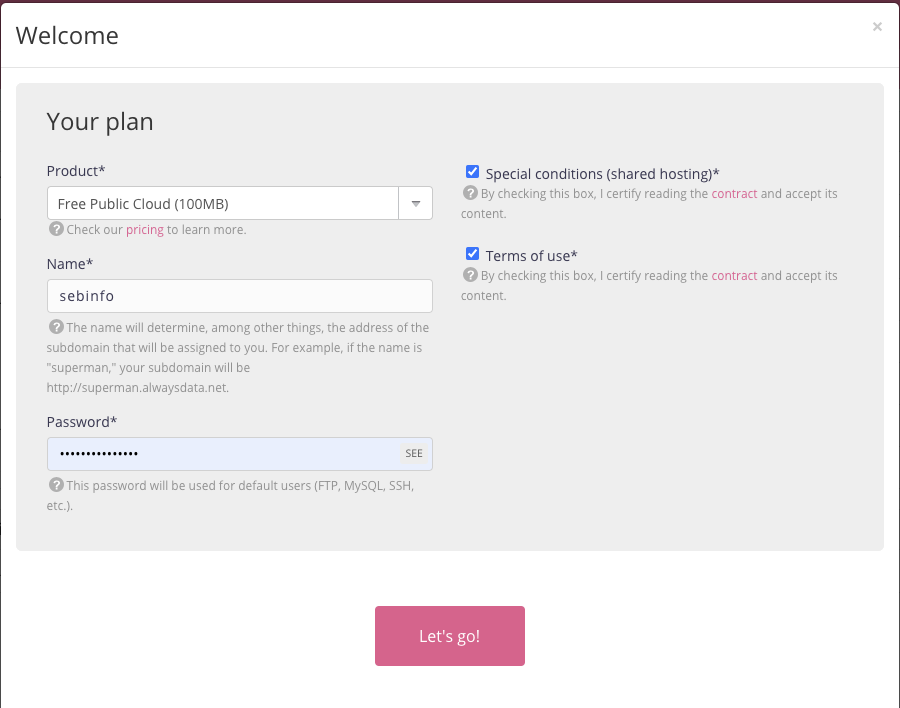The height and width of the screenshot is (708, 900).
Task: Click into the Name field containing sebinfo
Action: click(239, 296)
